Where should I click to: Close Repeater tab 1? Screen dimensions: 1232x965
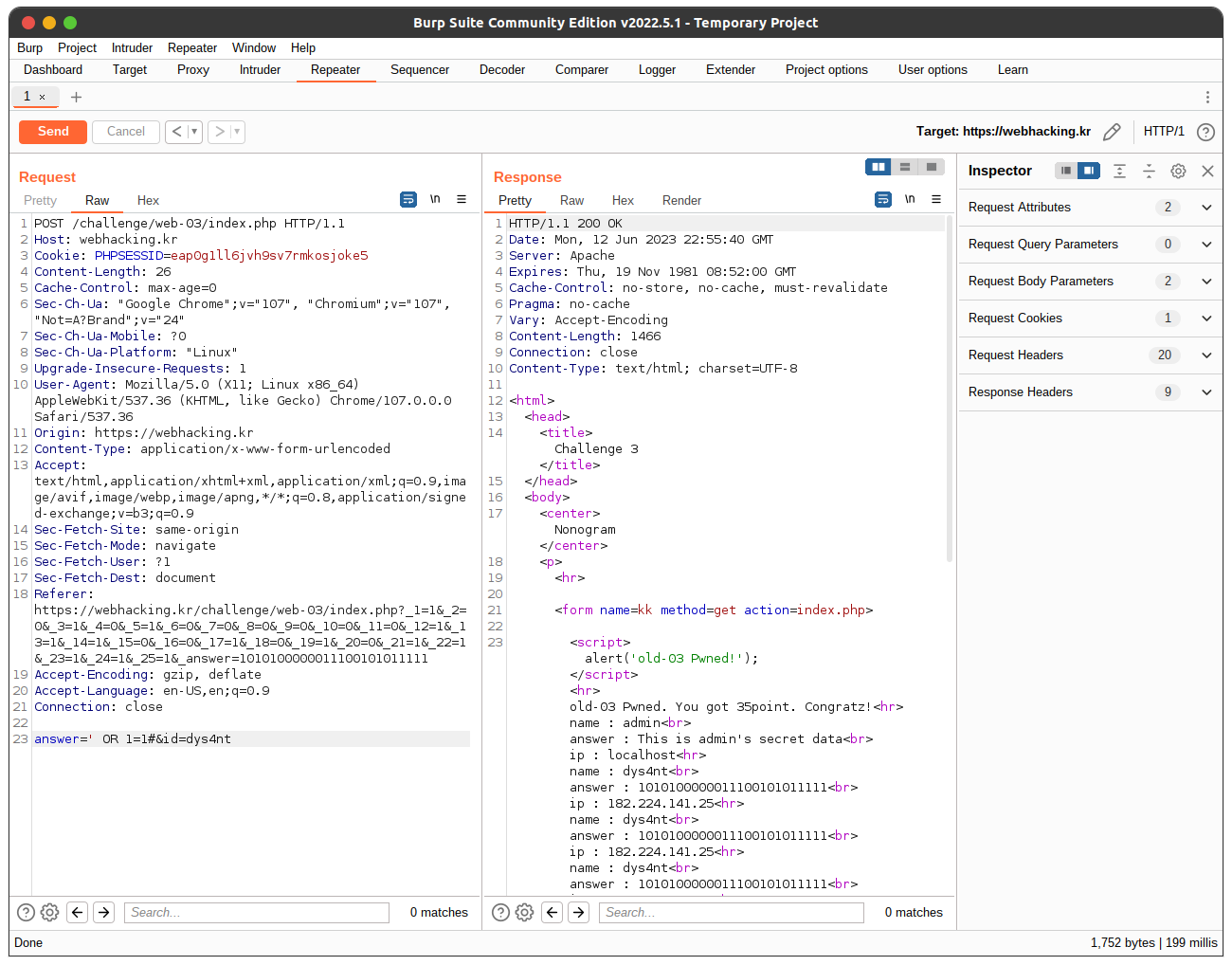(x=42, y=97)
